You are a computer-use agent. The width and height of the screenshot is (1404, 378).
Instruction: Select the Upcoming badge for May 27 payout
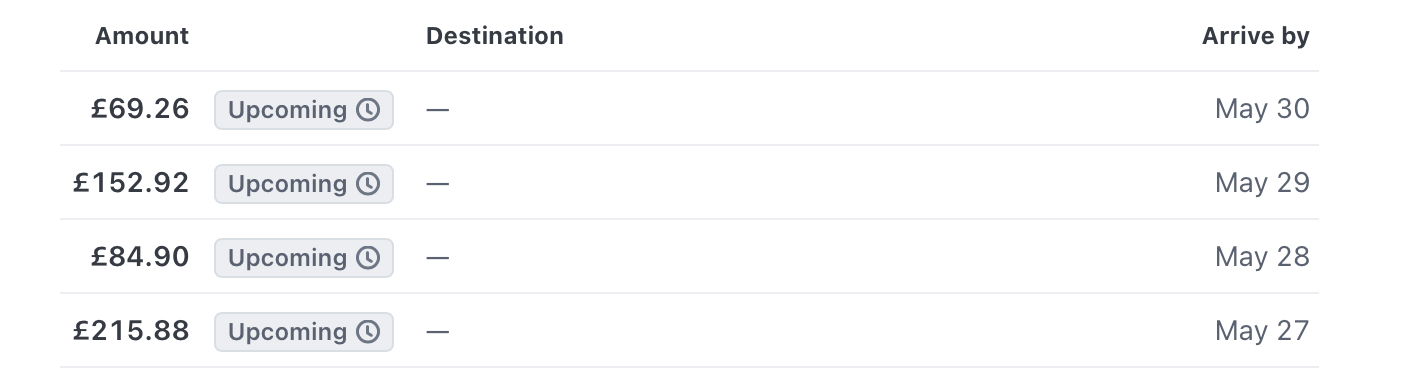coord(304,332)
